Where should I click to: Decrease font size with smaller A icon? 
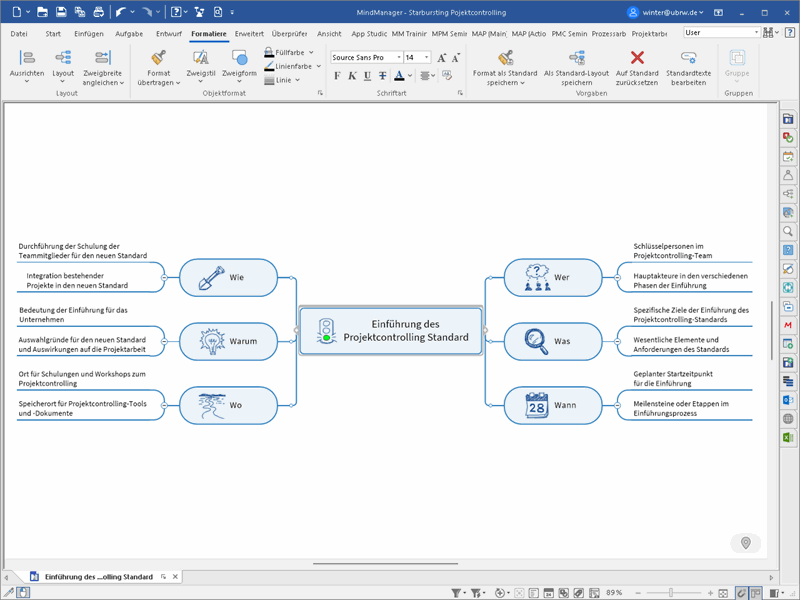[456, 58]
